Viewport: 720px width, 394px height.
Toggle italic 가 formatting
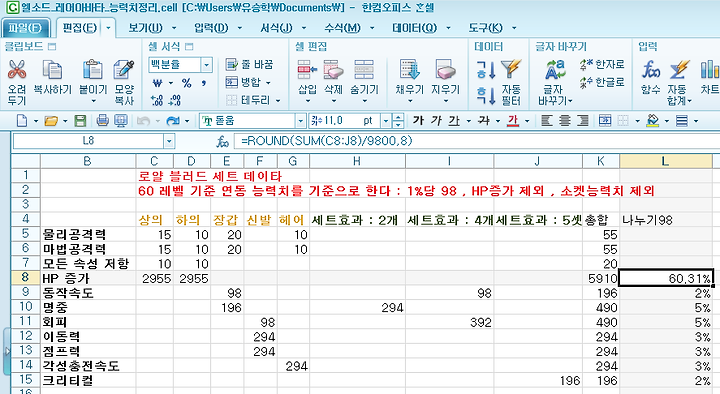(436, 121)
